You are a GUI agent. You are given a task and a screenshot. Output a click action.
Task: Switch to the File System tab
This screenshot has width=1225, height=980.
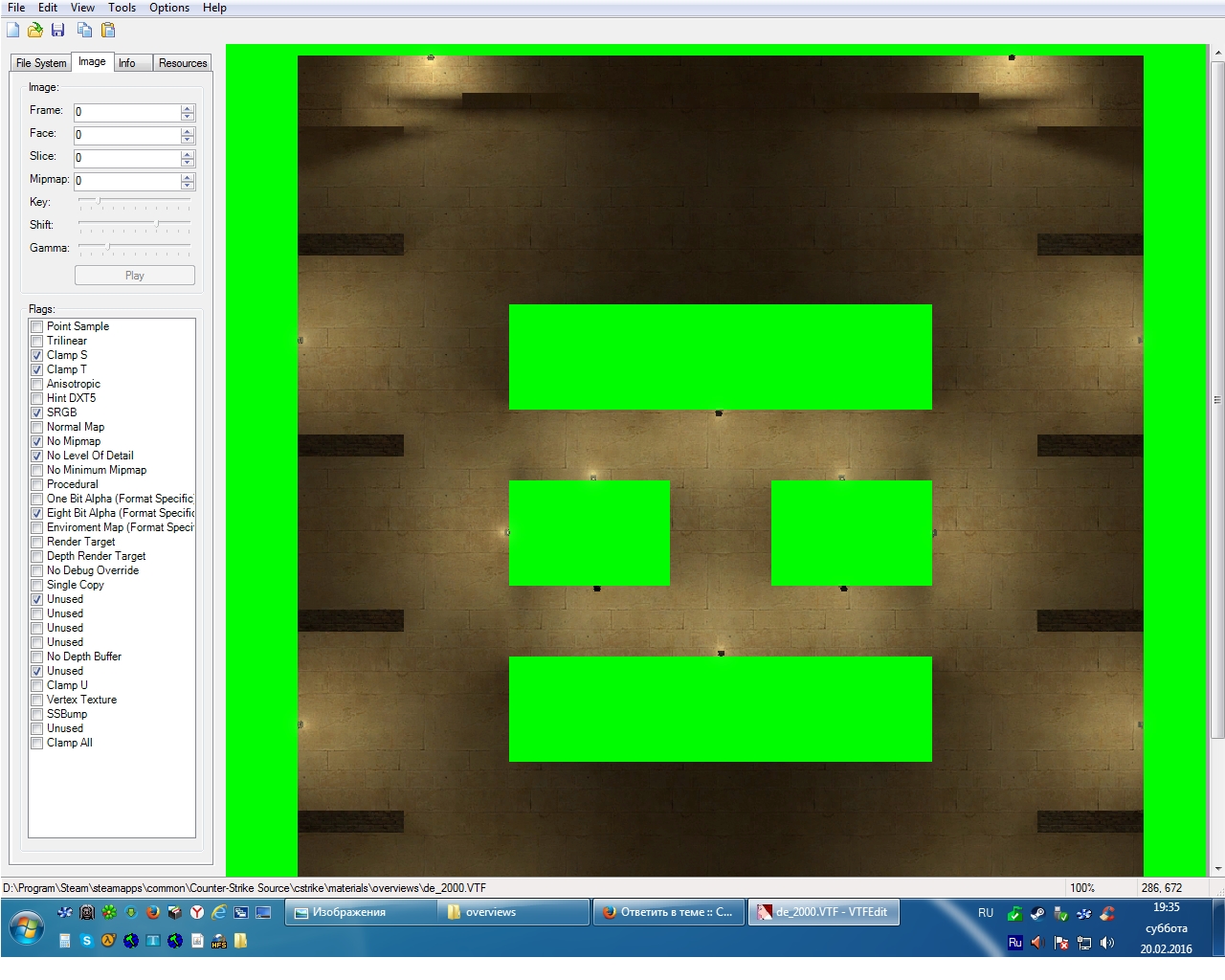tap(41, 63)
